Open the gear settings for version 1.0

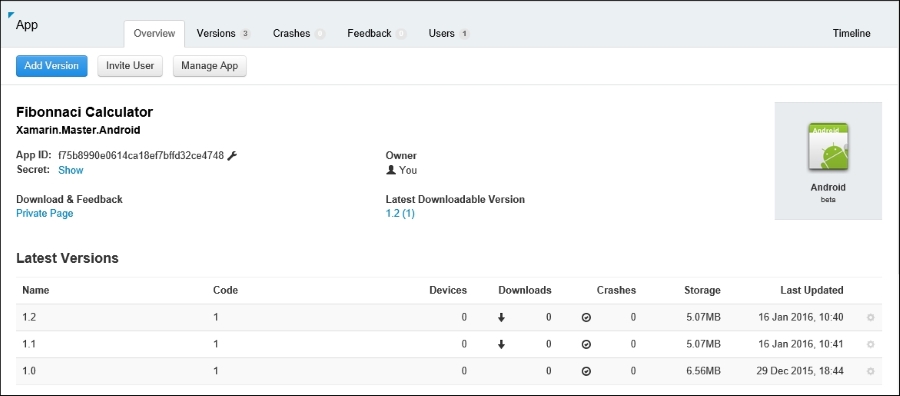point(871,371)
